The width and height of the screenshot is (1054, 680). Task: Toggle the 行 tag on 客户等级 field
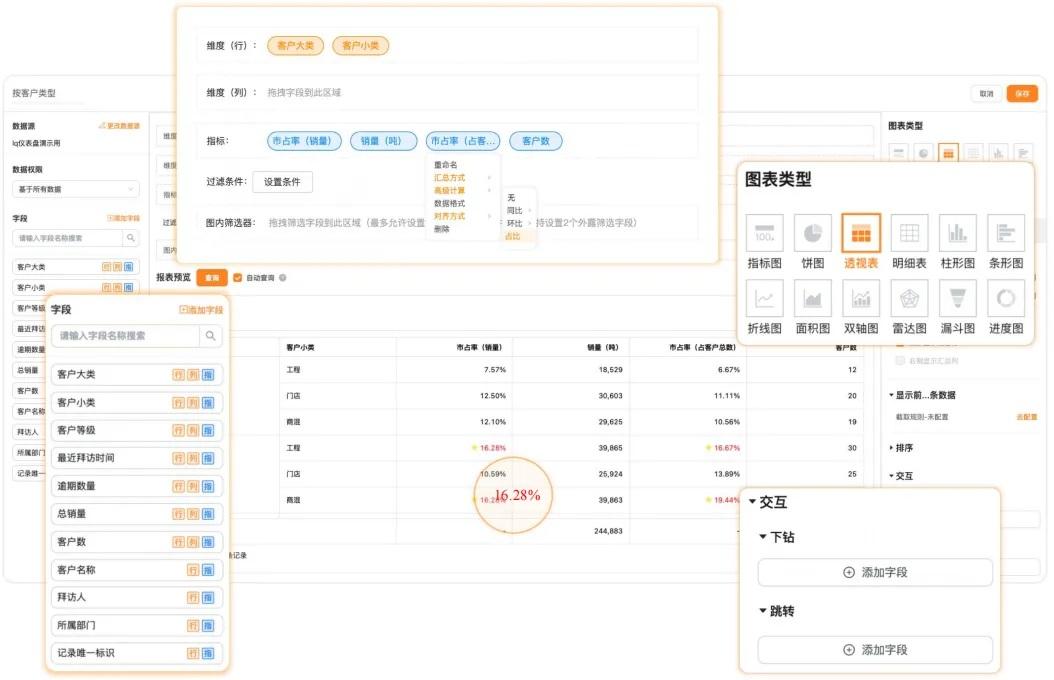pyautogui.click(x=179, y=430)
